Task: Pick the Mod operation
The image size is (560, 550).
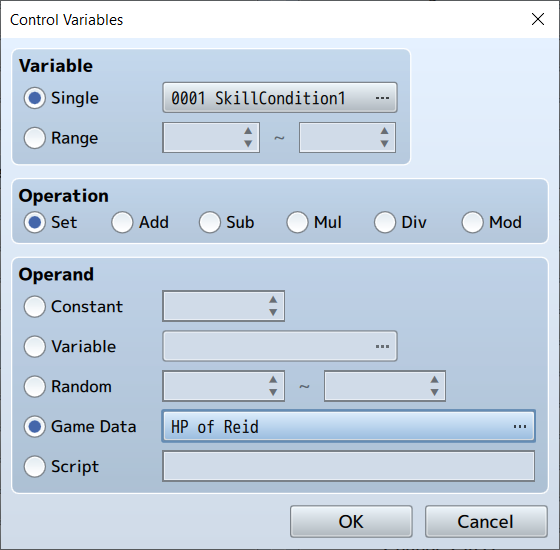Action: [x=472, y=222]
